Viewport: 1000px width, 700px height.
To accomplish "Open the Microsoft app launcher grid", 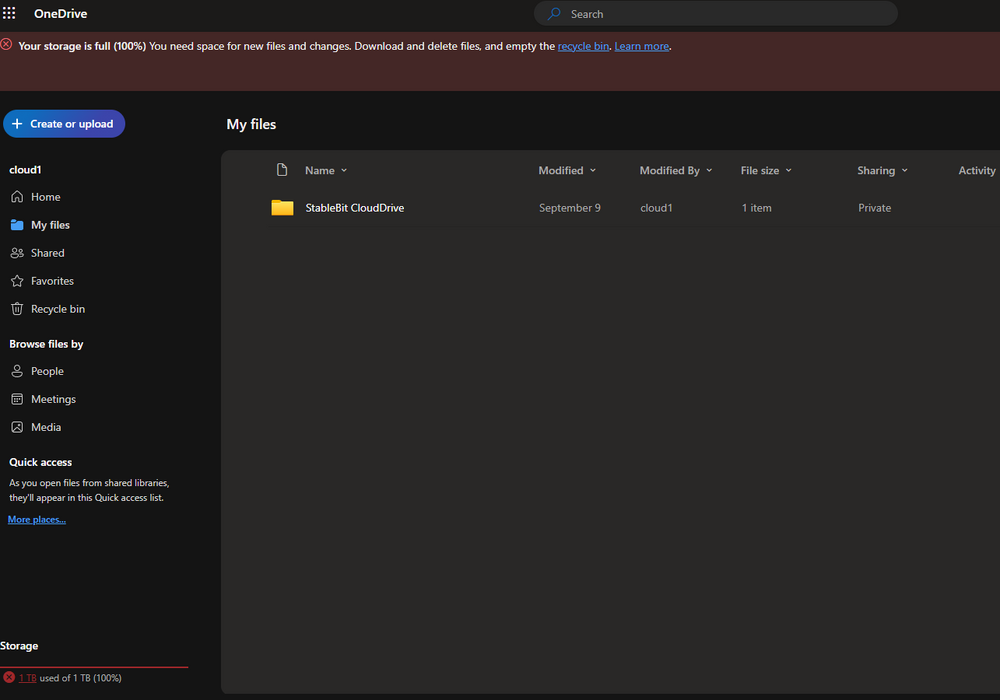I will point(9,12).
